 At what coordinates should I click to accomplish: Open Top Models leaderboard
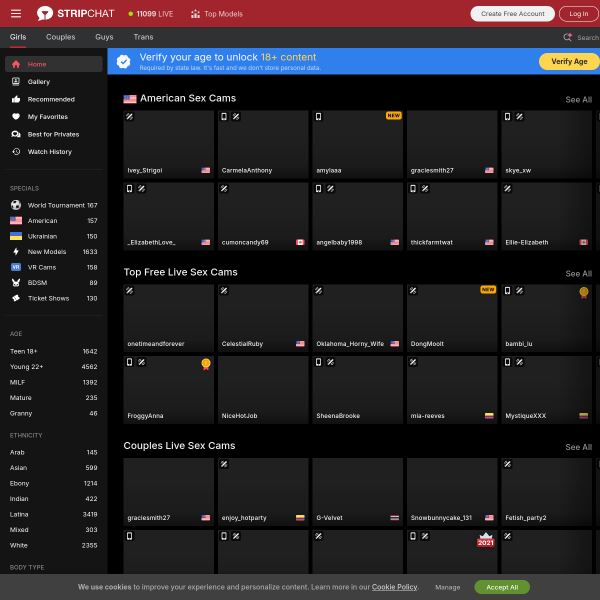tap(217, 14)
